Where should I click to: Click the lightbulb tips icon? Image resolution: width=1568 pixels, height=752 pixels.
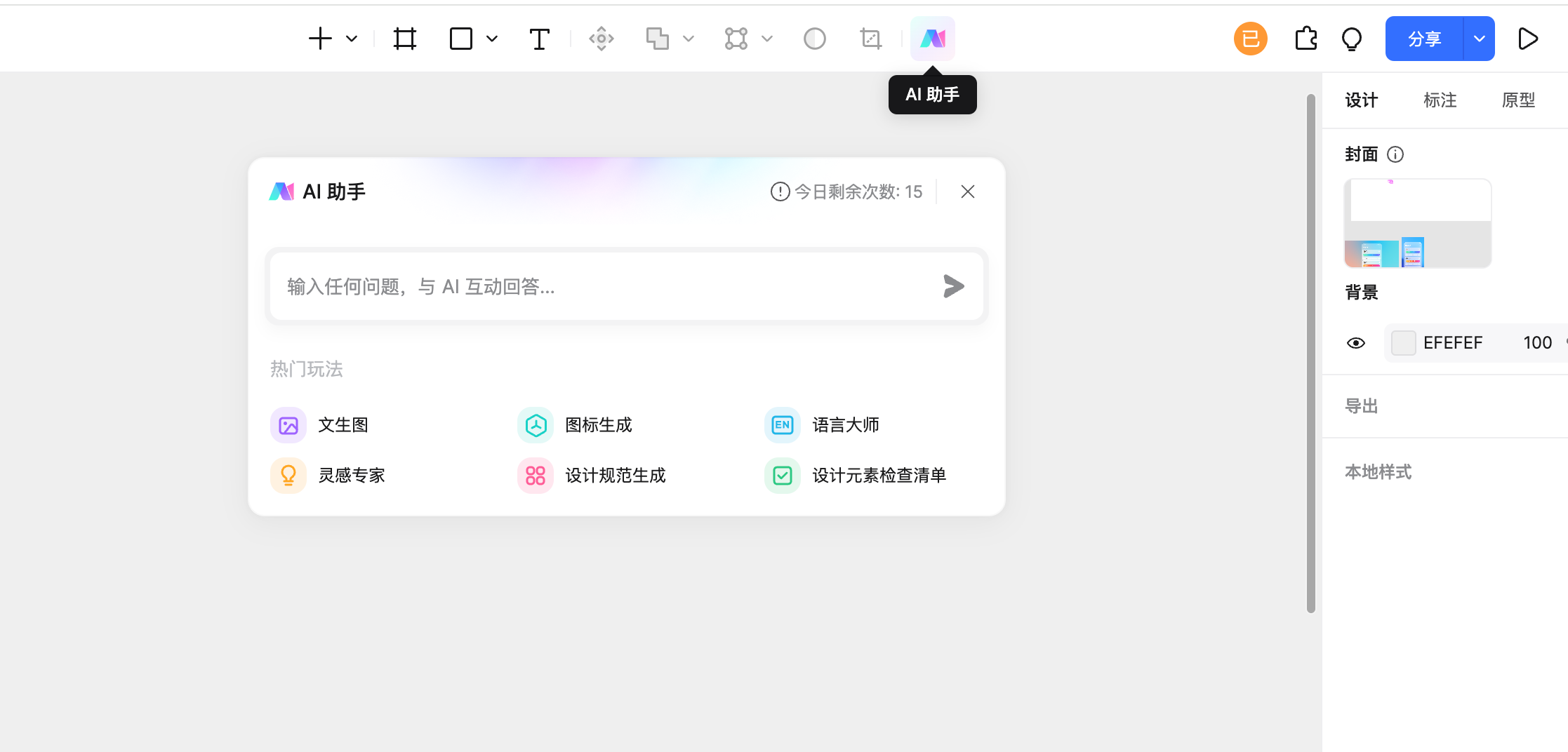coord(1352,39)
